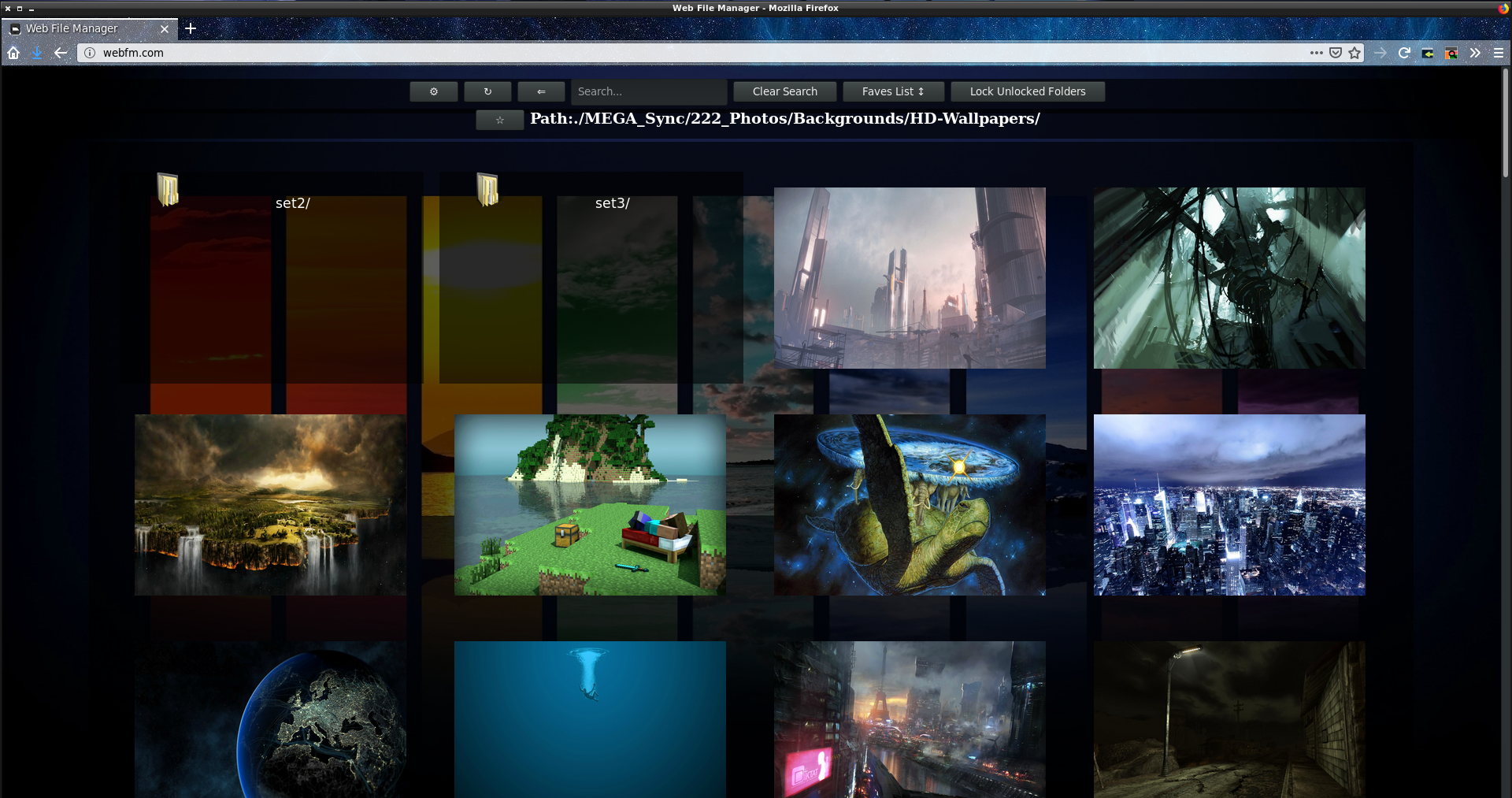Open Discworld turtle wallpaper thumbnail
1512x798 pixels.
tap(910, 505)
